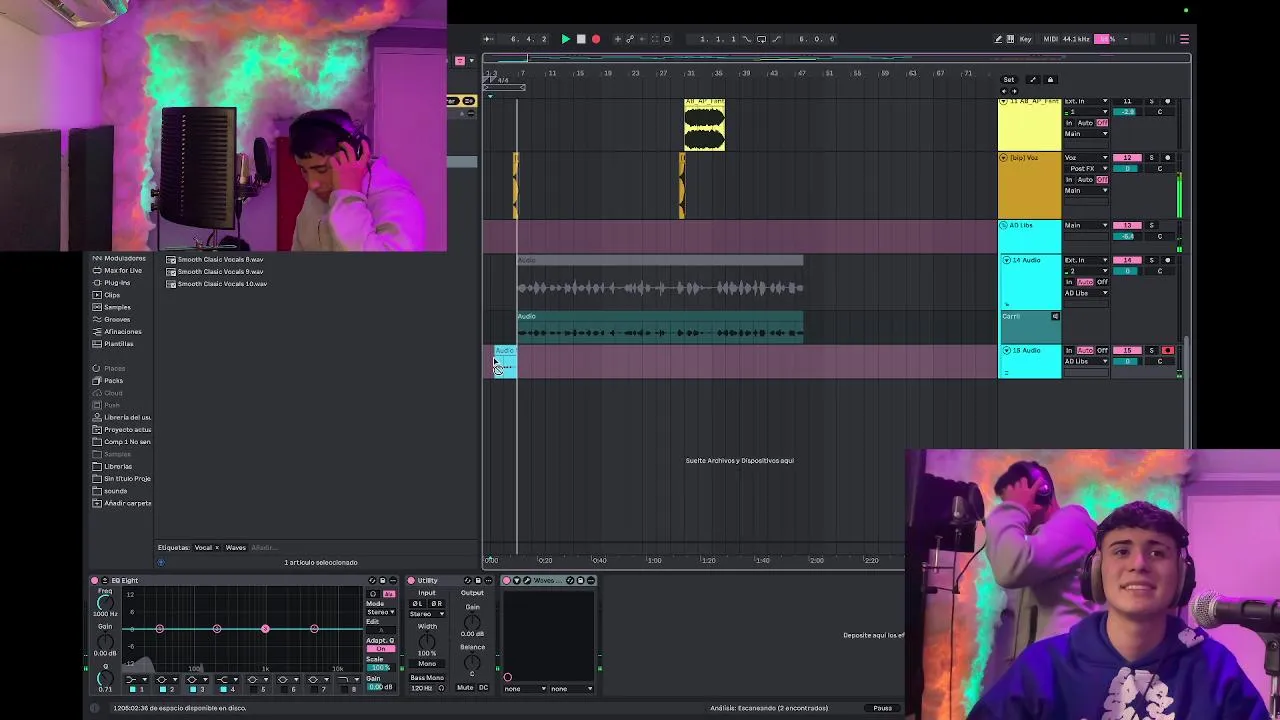The height and width of the screenshot is (720, 1280).
Task: Arm track 15 Audio for recording
Action: click(1167, 351)
